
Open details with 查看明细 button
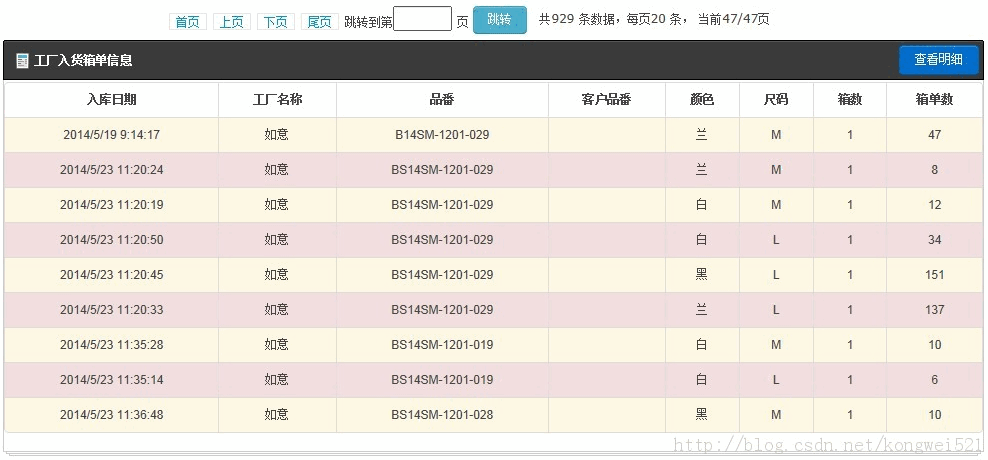click(x=938, y=60)
